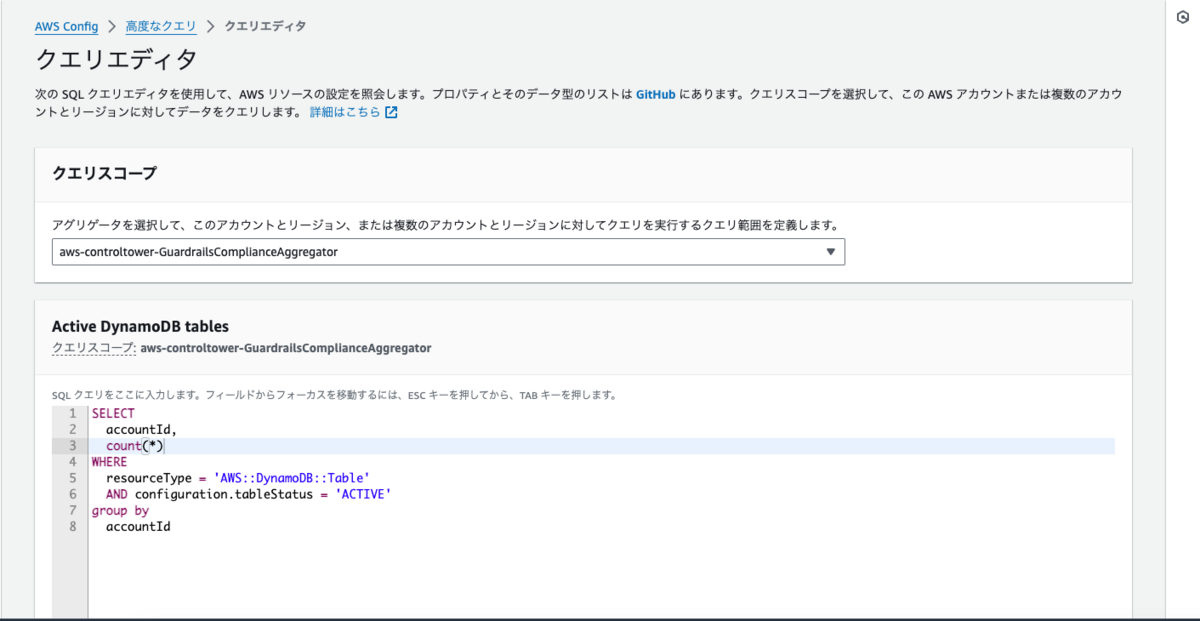Screen dimensions: 1200x621
Task: Click the hexagon panel icon at top right
Action: tap(1182, 18)
